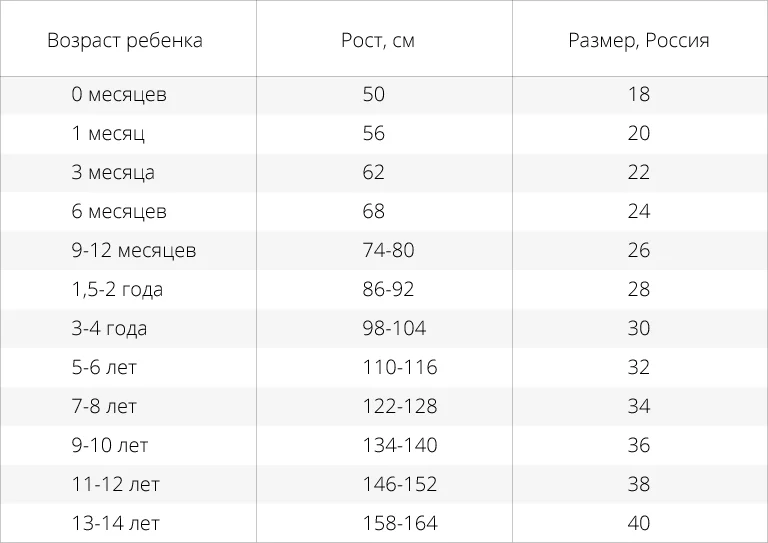The height and width of the screenshot is (543, 768).
Task: Select the "0 месяцев" age cell
Action: pyautogui.click(x=119, y=95)
